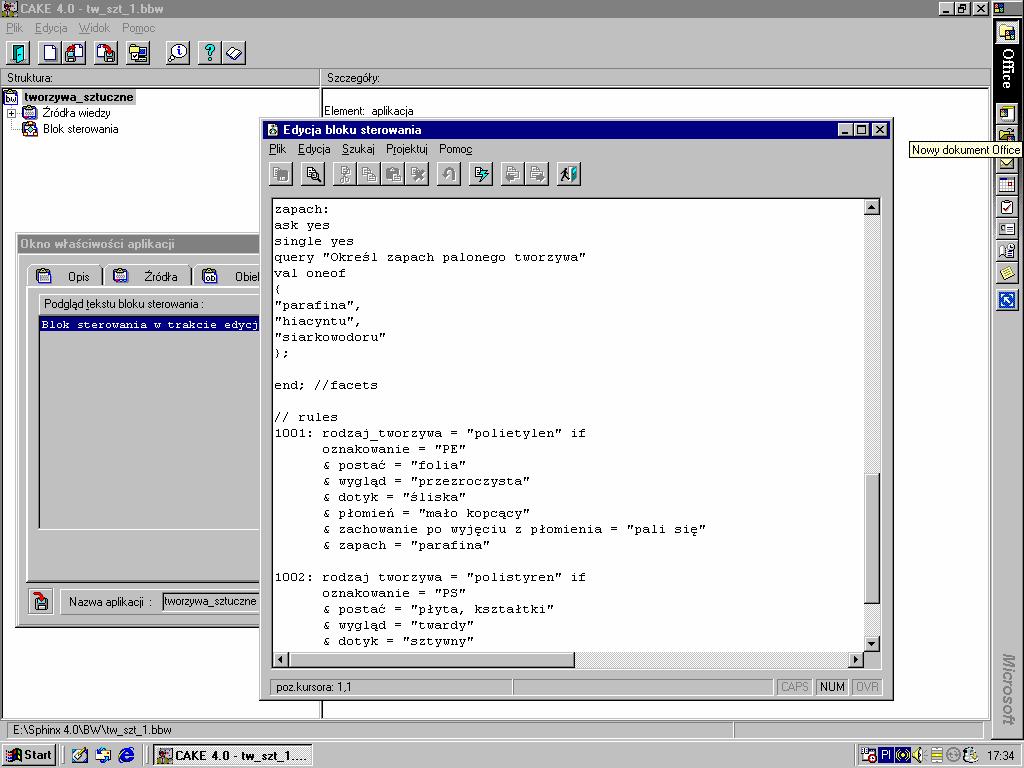Click the contact card icon on Office bar
This screenshot has height=768, width=1024.
pos(1006,229)
